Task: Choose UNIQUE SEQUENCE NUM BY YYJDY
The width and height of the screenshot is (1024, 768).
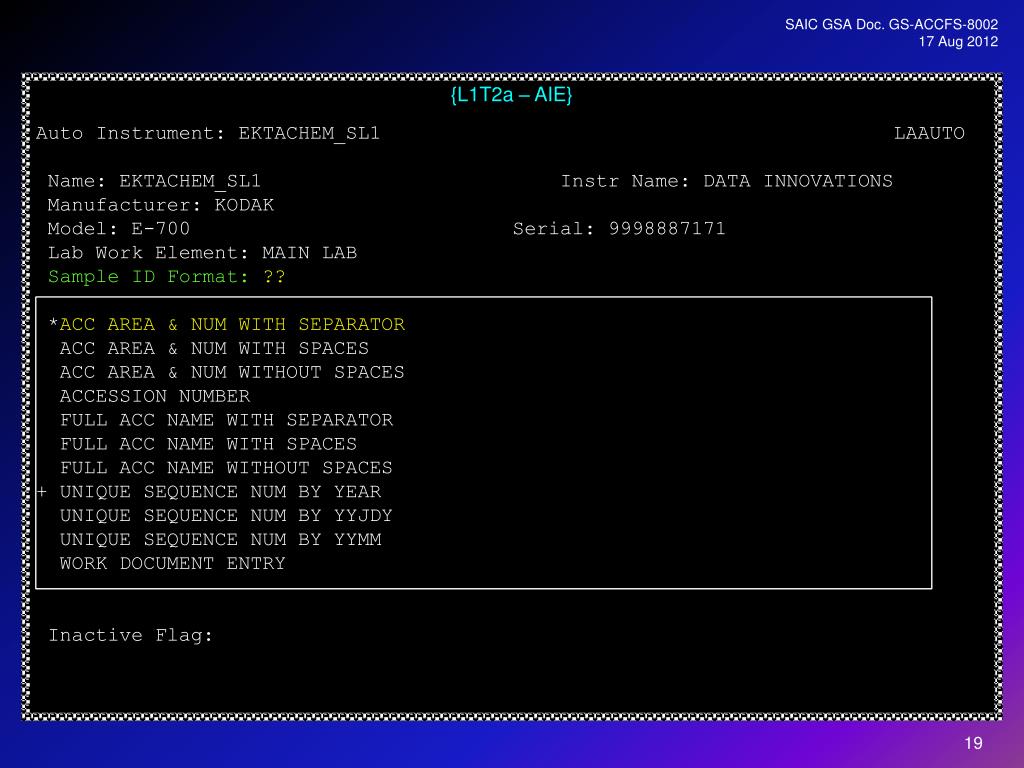Action: click(226, 515)
